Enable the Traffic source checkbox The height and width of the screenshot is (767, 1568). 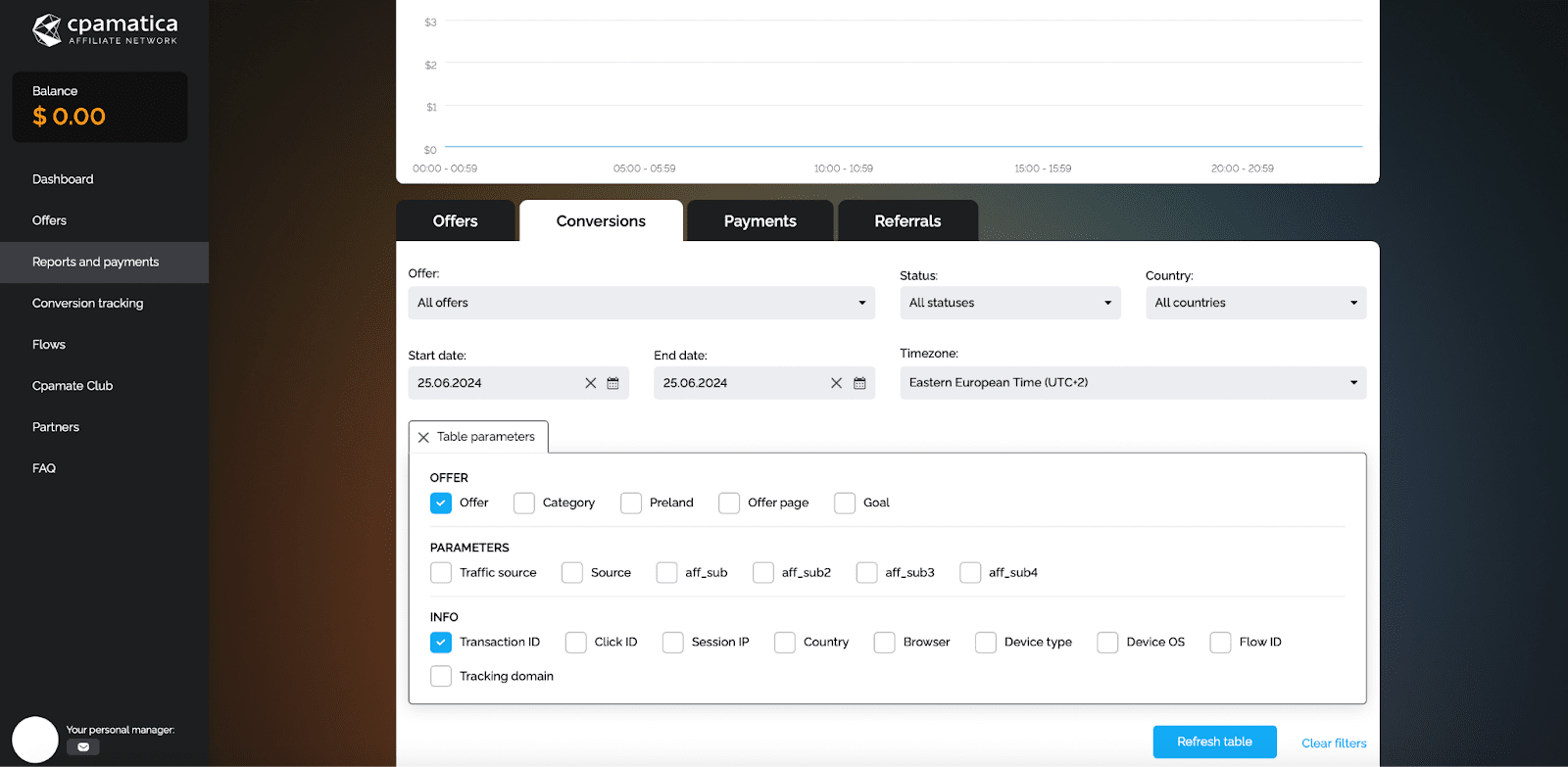click(441, 573)
